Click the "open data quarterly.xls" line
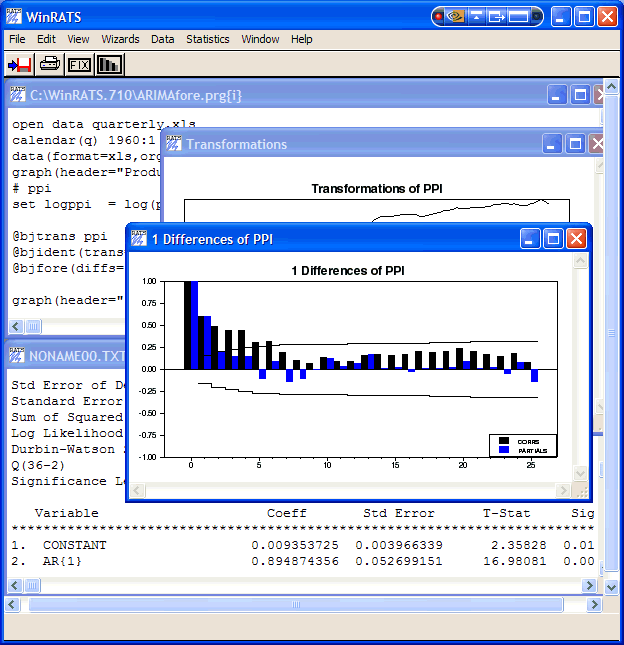 [104, 124]
